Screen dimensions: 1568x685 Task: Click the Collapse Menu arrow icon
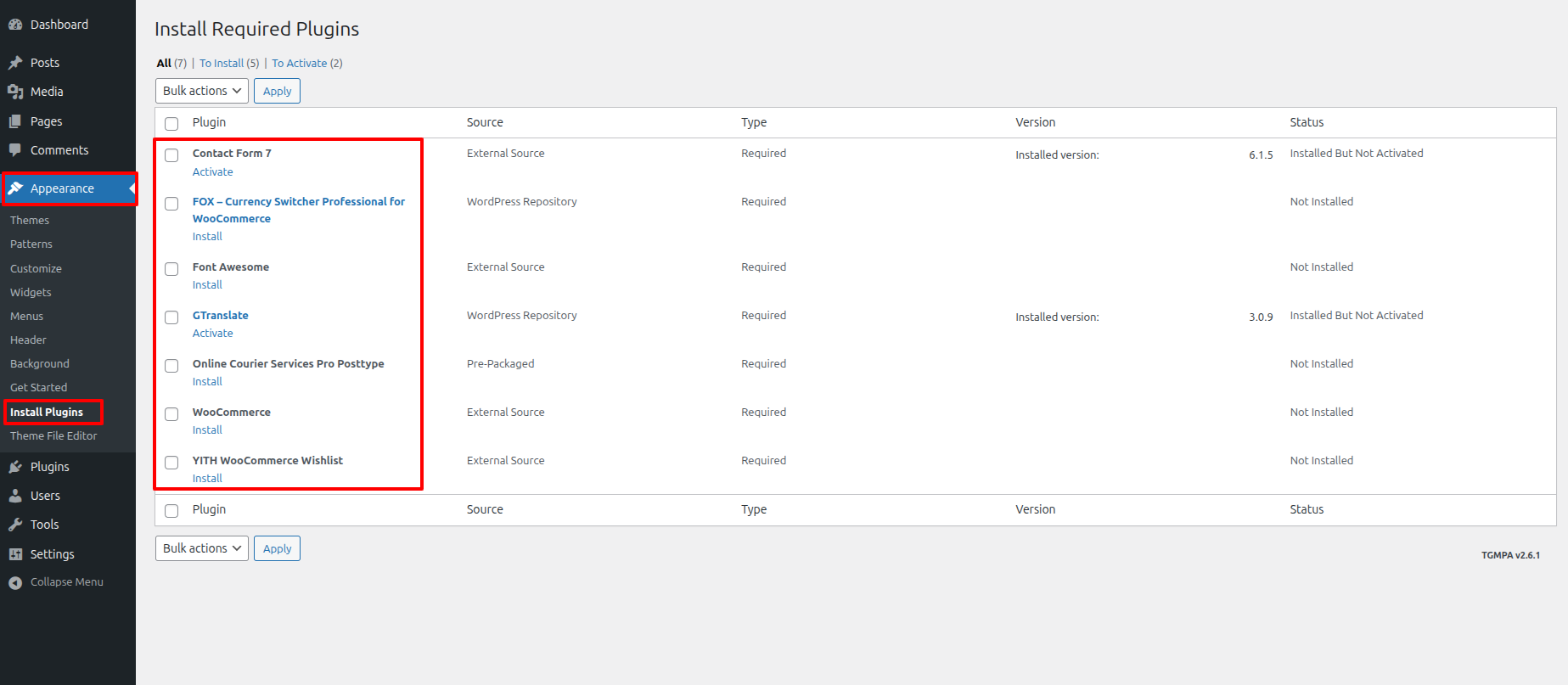[15, 582]
